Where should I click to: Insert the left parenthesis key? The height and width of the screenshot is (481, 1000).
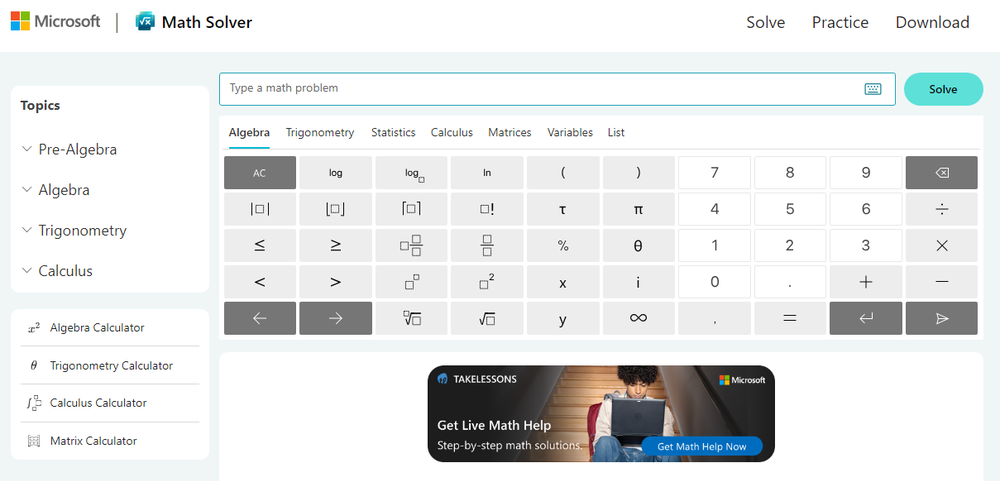tap(562, 173)
